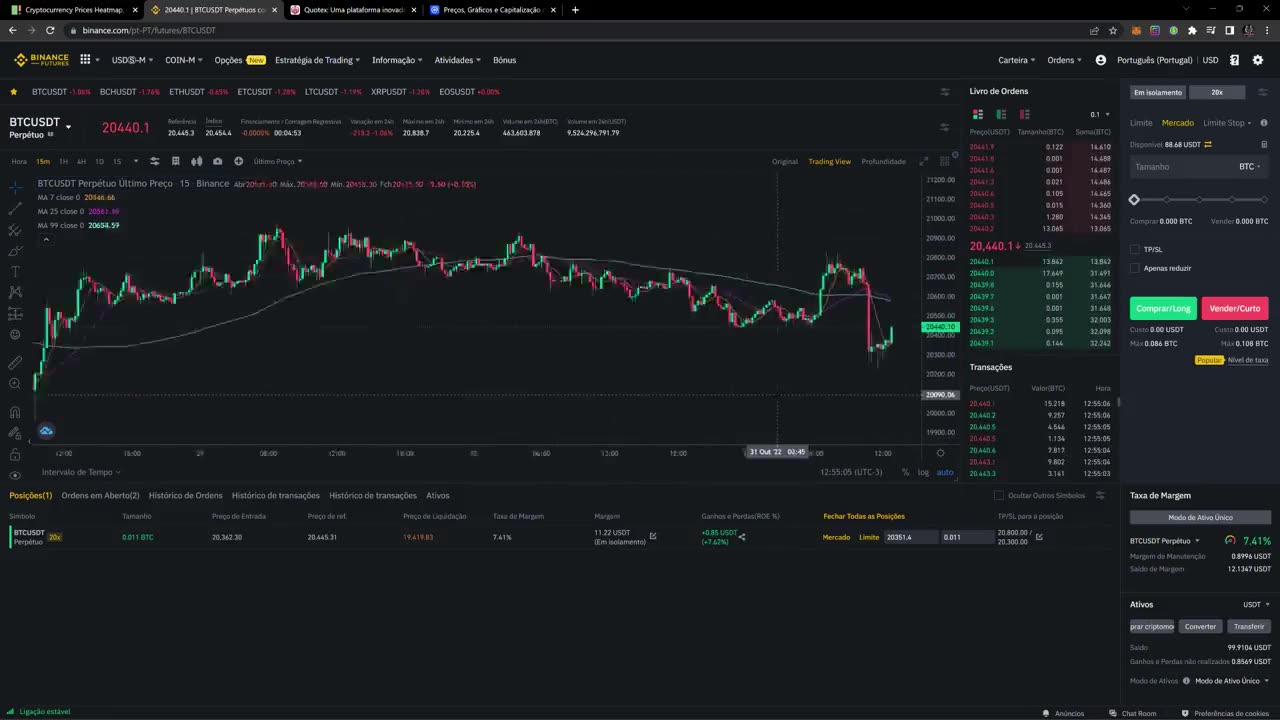Toggle the auto scale on chart
This screenshot has width=1280, height=720.
tap(944, 472)
